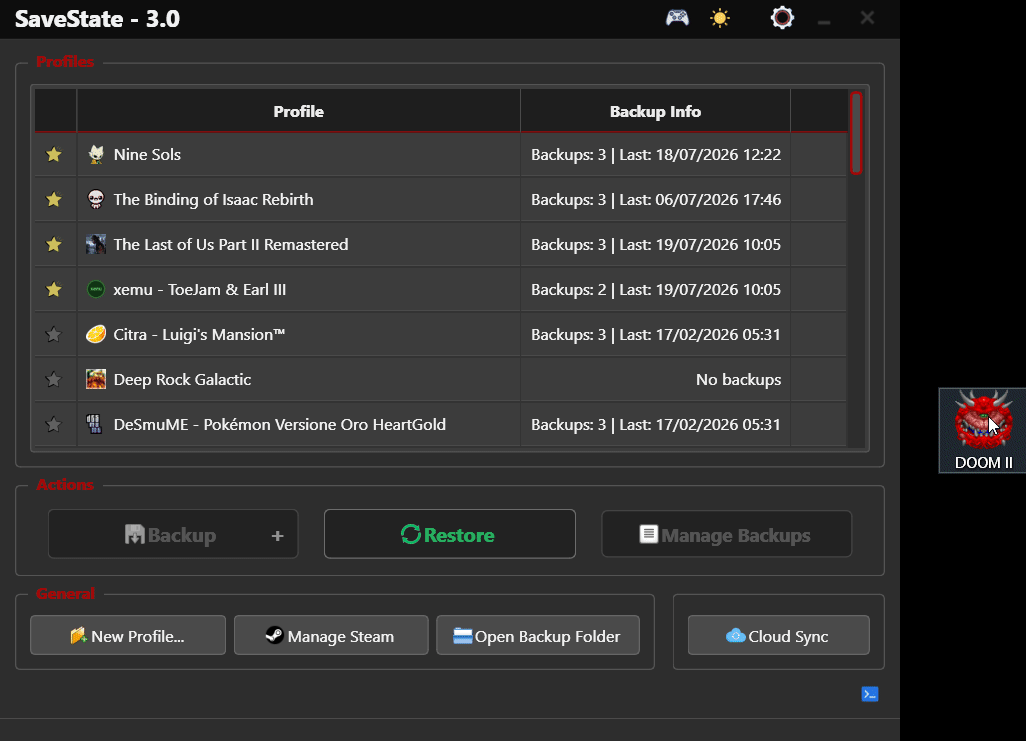Open Manage Backups

(726, 534)
